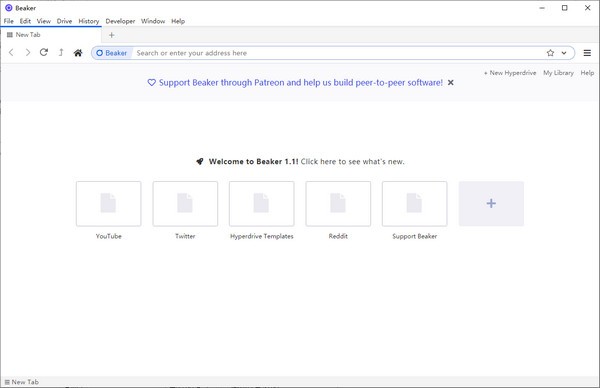Open a new tab with plus
This screenshot has width=600, height=388.
click(111, 35)
